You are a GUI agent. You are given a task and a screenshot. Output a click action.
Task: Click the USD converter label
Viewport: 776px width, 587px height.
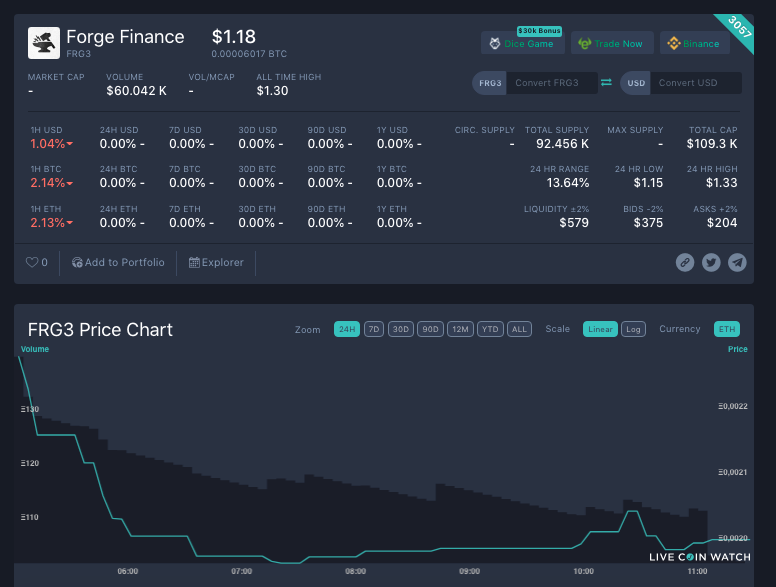point(635,83)
